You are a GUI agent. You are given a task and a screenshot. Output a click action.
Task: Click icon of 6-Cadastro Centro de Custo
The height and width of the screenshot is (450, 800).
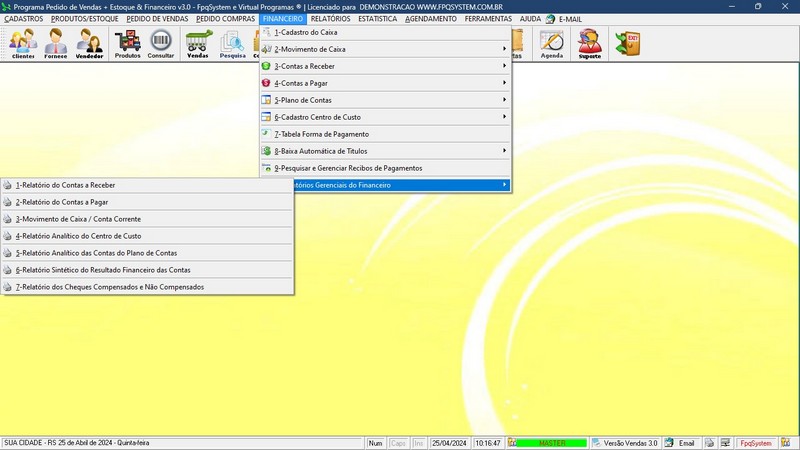pyautogui.click(x=266, y=117)
